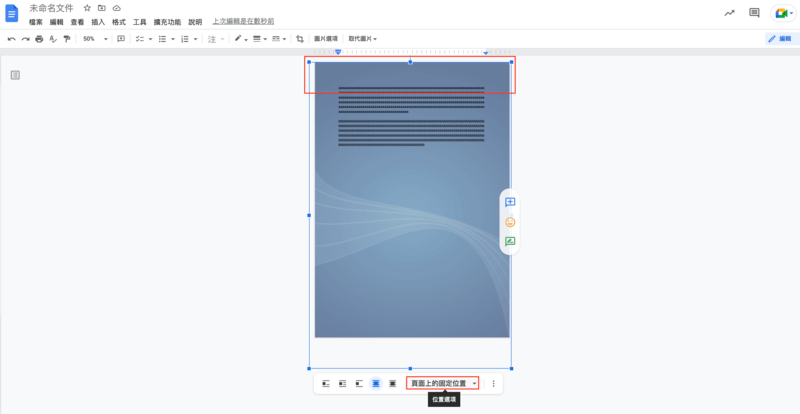This screenshot has height=414, width=800.
Task: Open the last edit link 上次編輯是在數秒前
Action: pyautogui.click(x=243, y=22)
